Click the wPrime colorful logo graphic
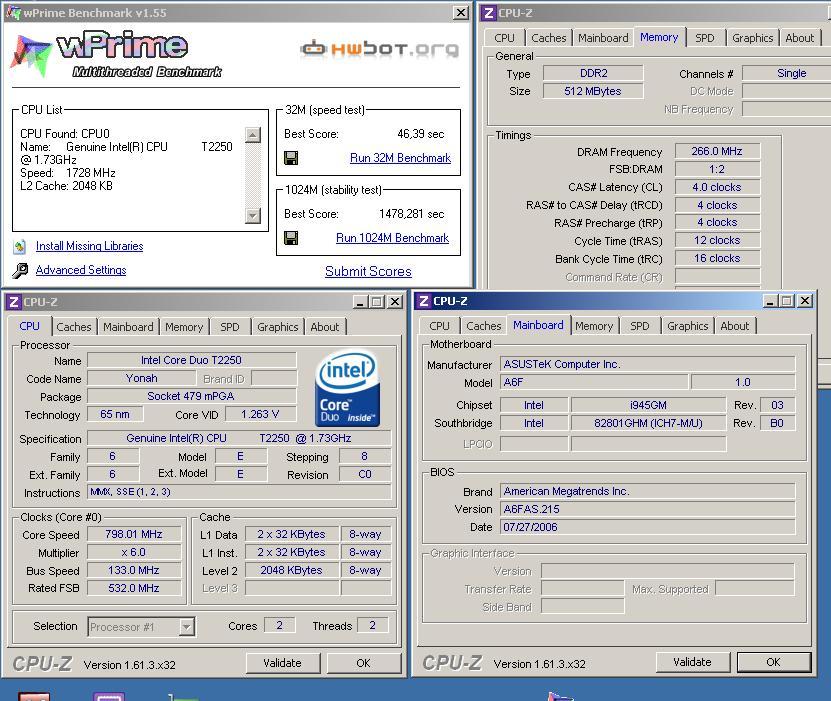Screen dimensions: 831x701 pyautogui.click(x=30, y=55)
